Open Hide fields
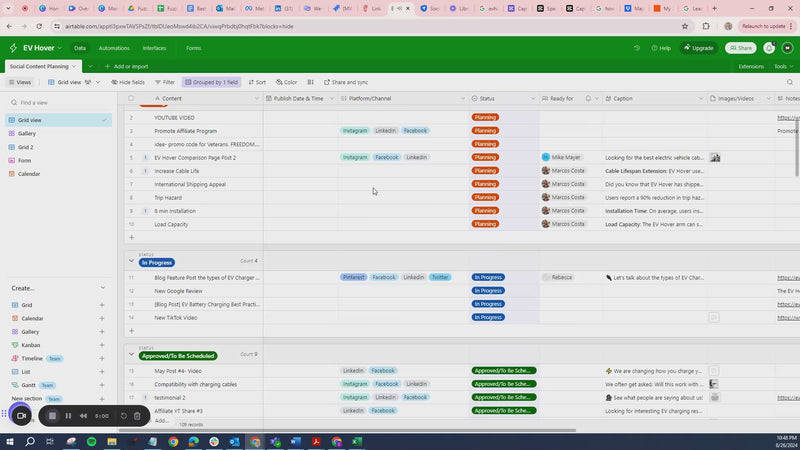 pyautogui.click(x=128, y=82)
